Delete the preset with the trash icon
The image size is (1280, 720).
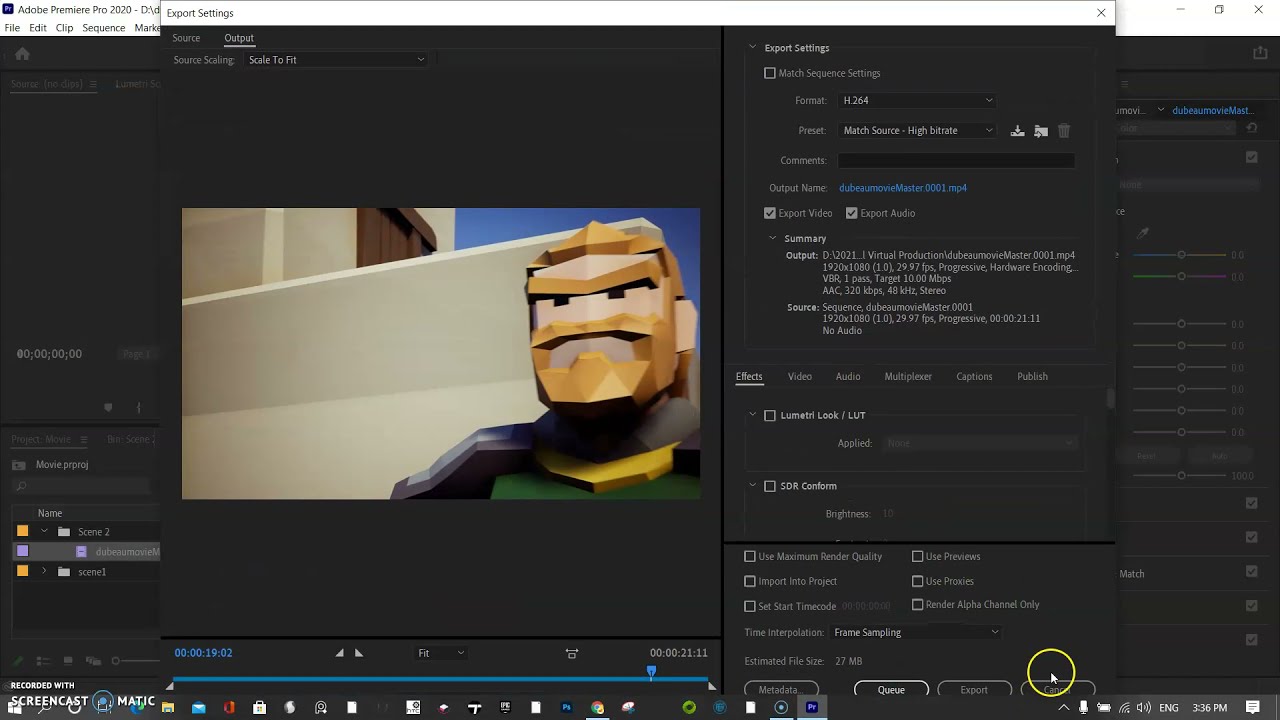[1064, 131]
